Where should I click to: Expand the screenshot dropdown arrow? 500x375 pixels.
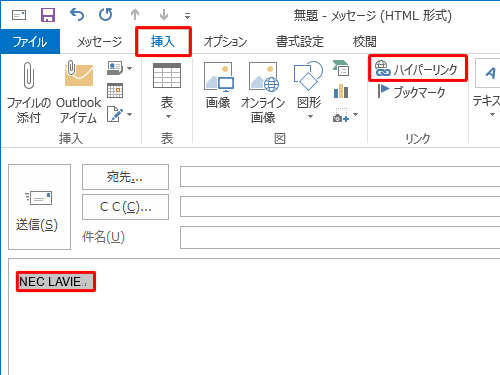355,114
